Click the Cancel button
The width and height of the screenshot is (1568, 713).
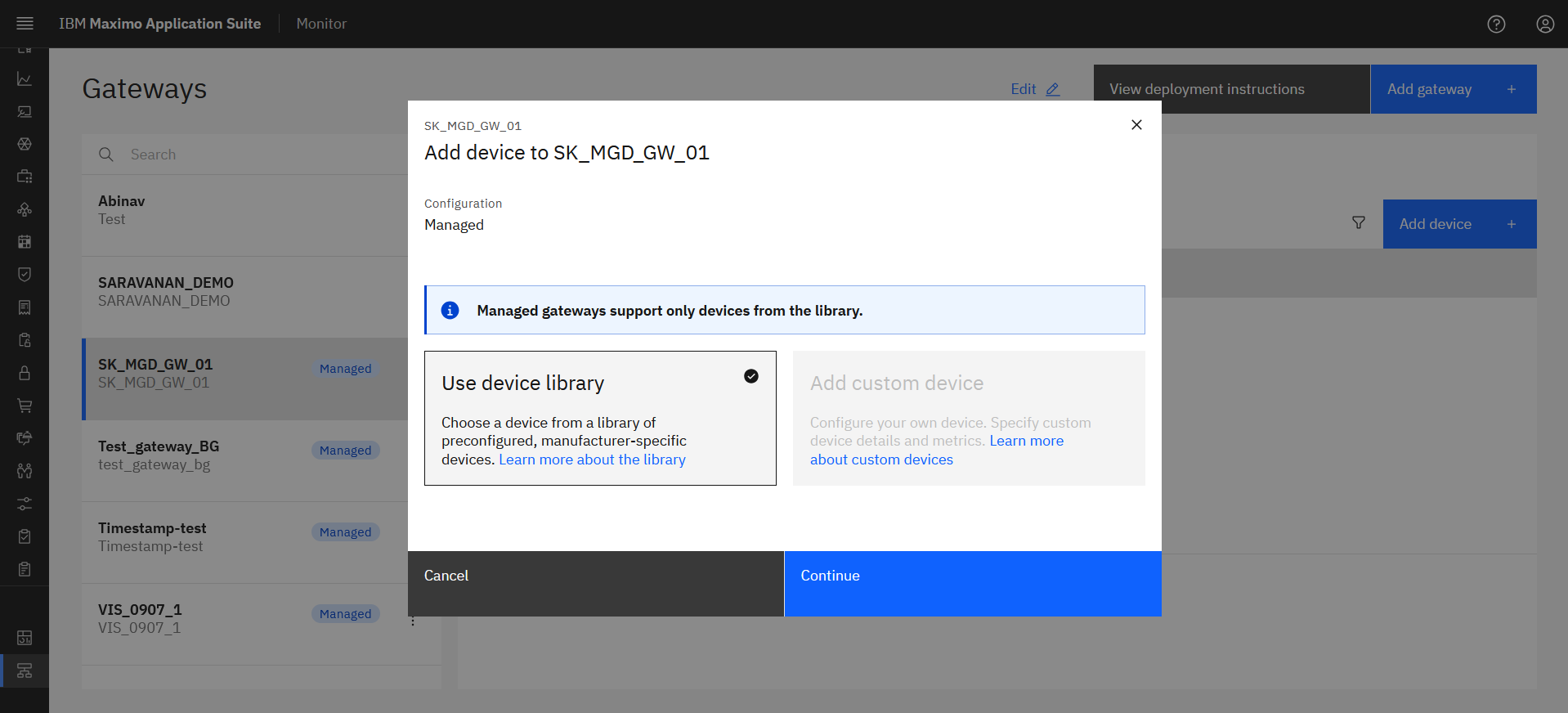click(x=596, y=584)
